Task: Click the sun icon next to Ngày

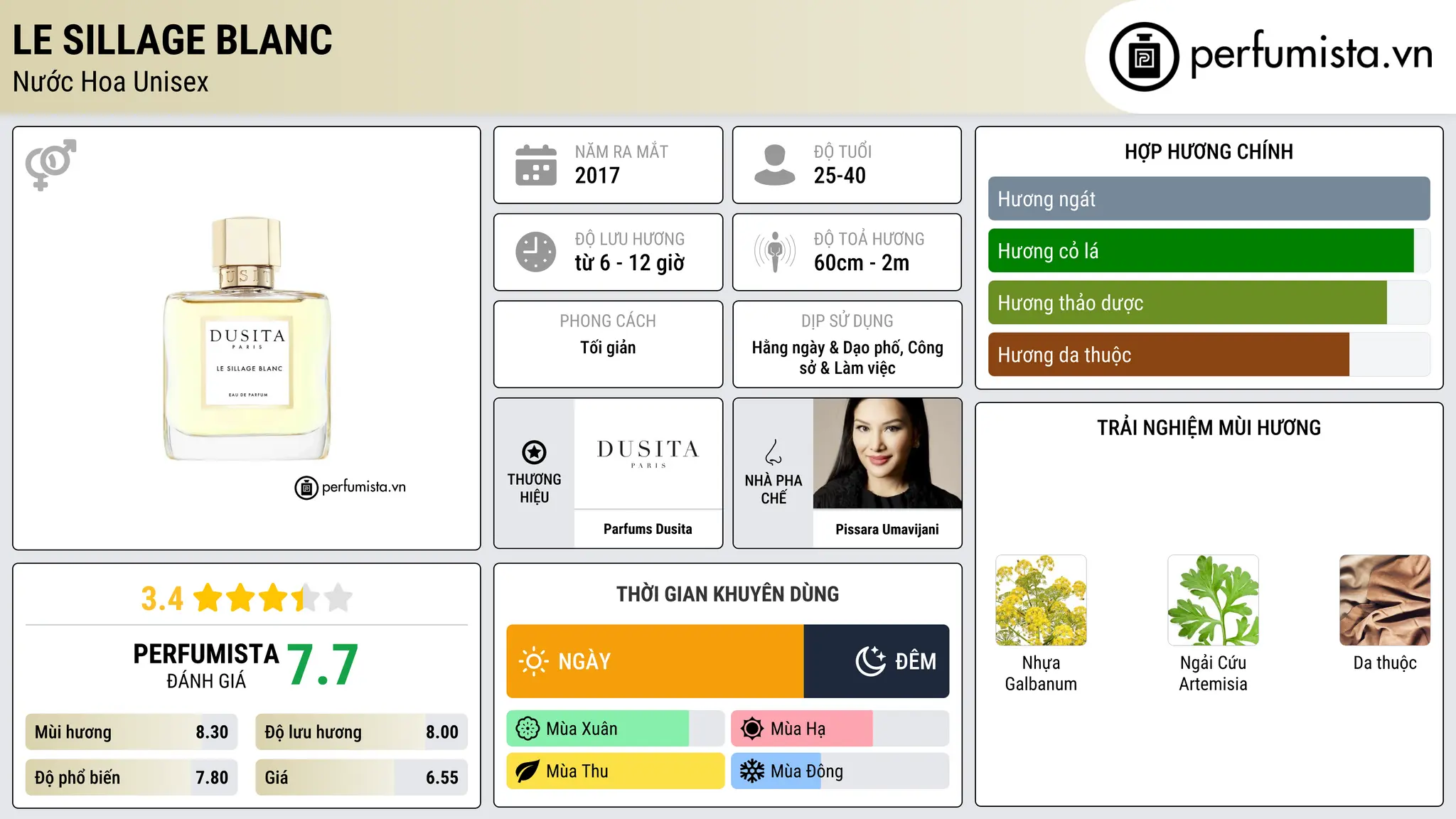Action: (534, 661)
